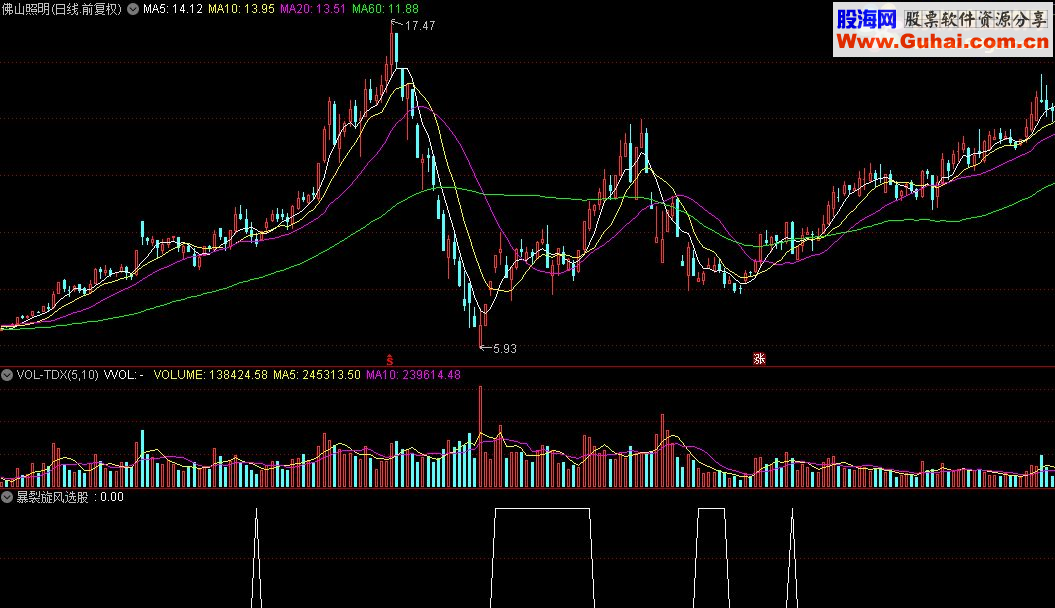Click the 17.47 high price annotation

point(420,26)
